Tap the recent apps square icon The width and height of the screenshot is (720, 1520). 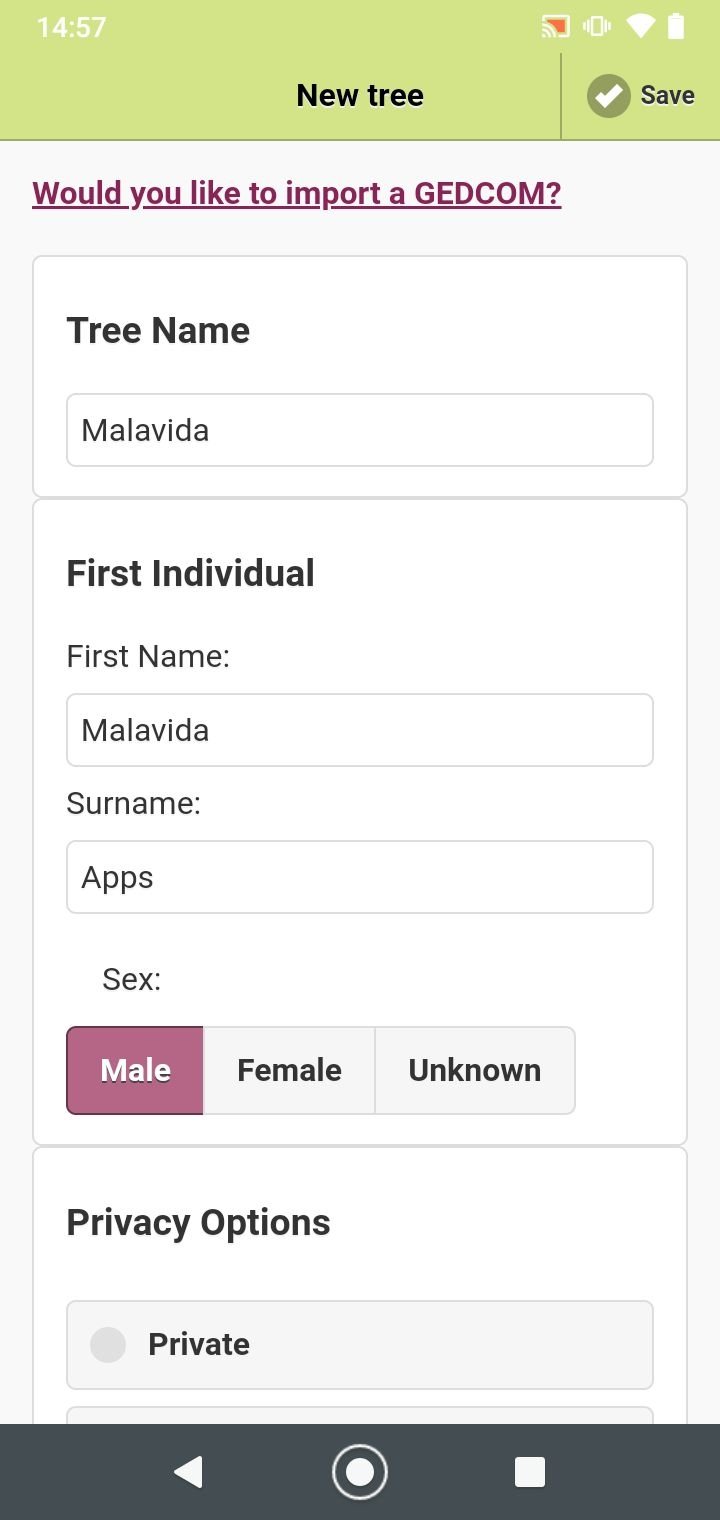(529, 1471)
